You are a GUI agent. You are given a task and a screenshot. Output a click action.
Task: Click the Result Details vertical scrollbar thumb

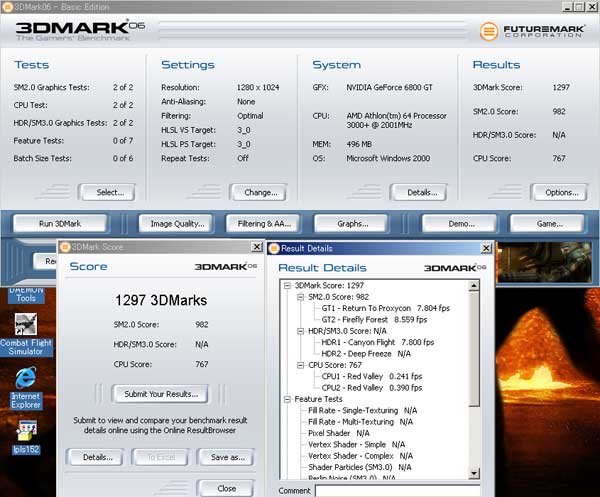[474, 349]
